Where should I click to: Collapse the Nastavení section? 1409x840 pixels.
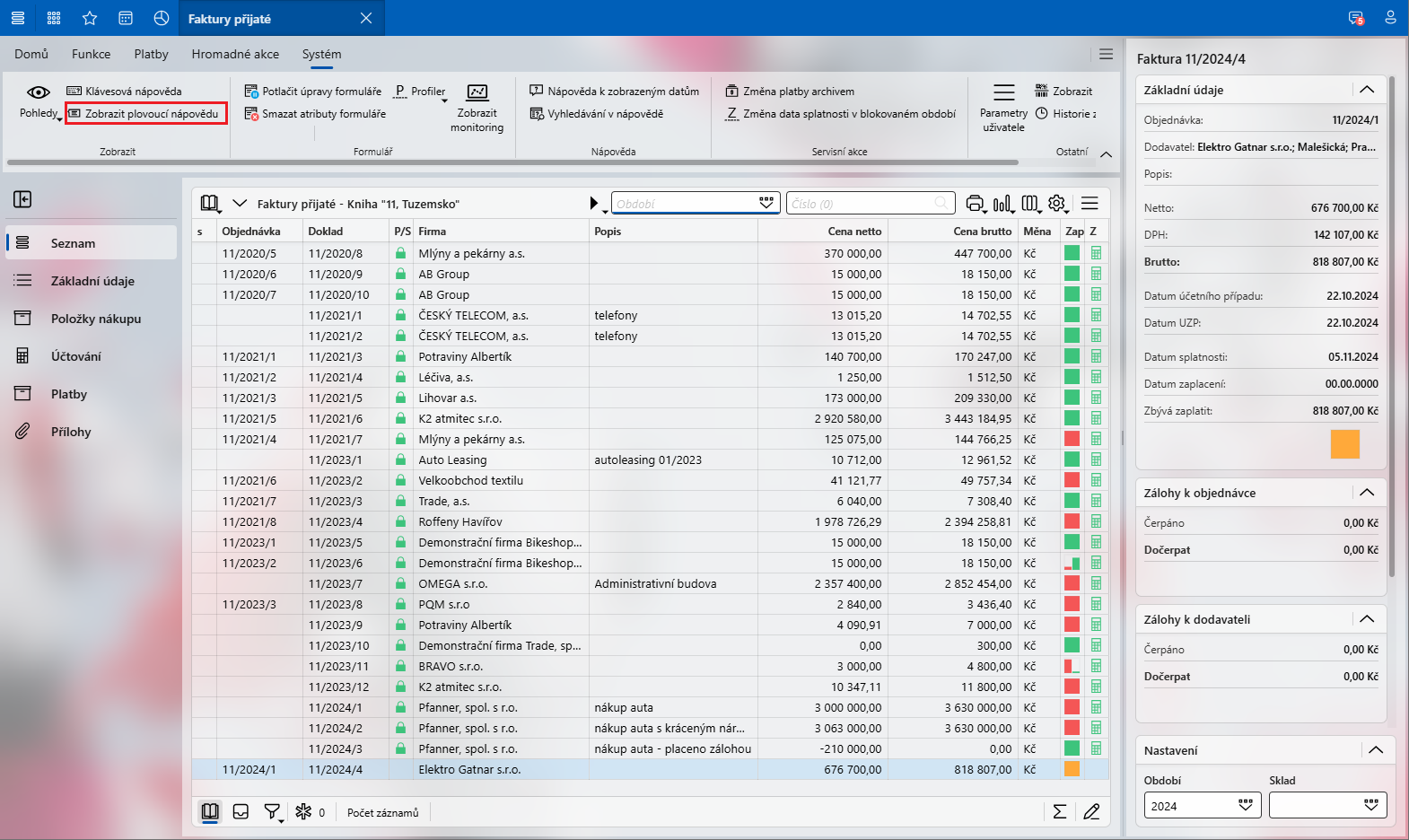pyautogui.click(x=1376, y=750)
